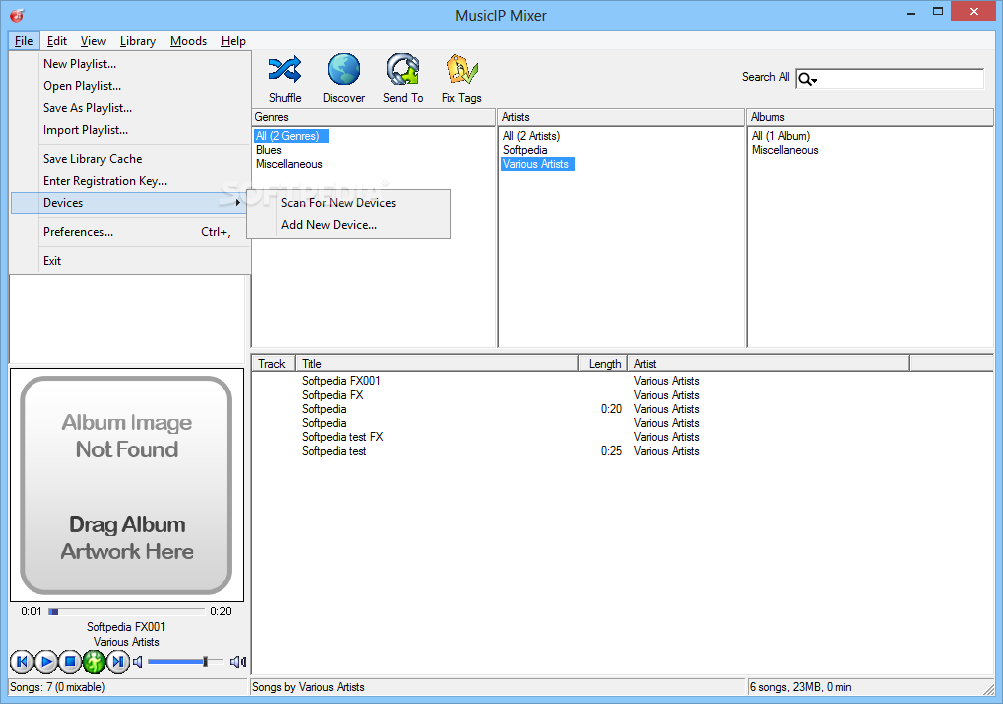Sort by the Title column header

tap(437, 364)
